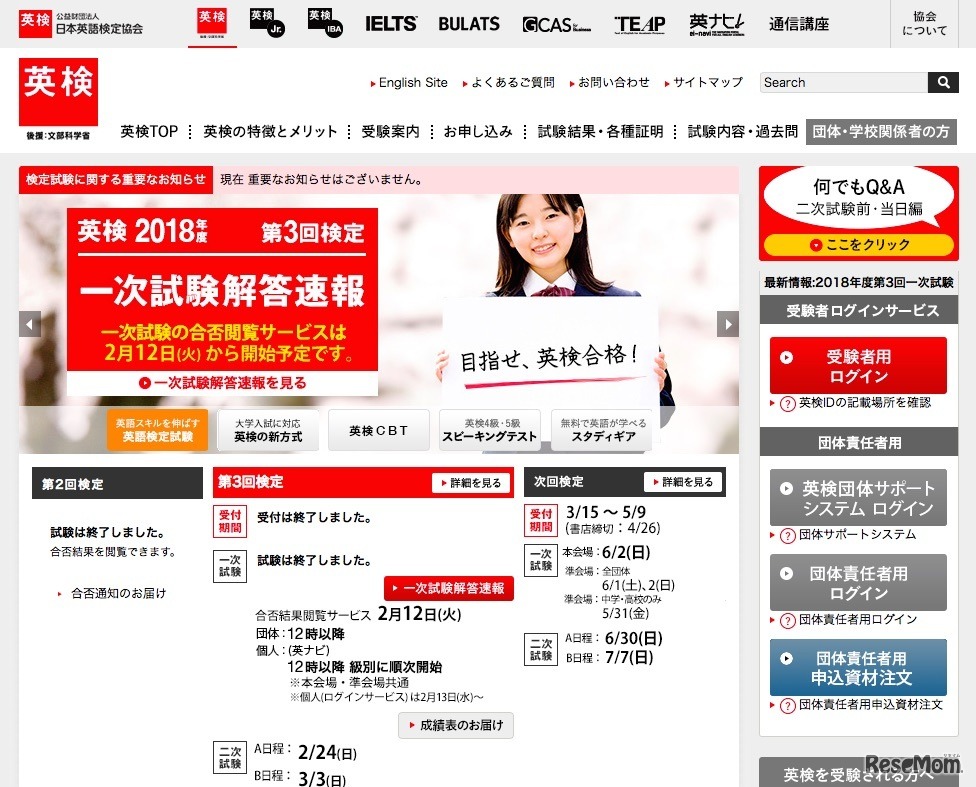Click the 第2回検定 section header

coord(118,484)
